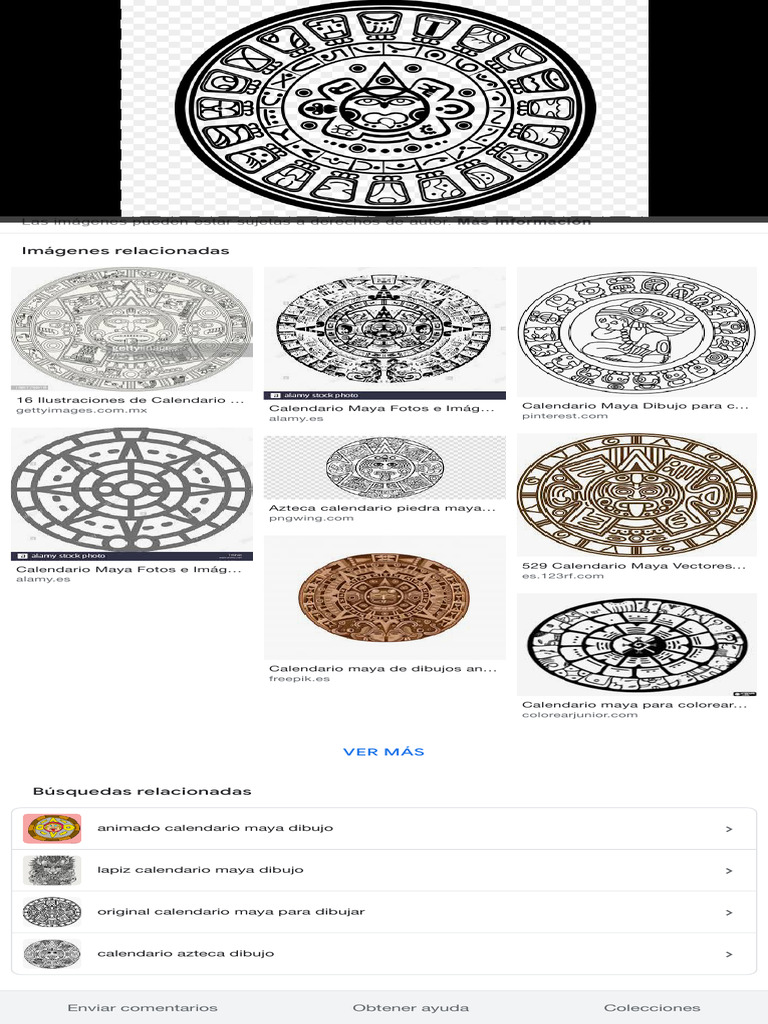
Task: Open the brown freepik.es calendar image
Action: tap(385, 598)
